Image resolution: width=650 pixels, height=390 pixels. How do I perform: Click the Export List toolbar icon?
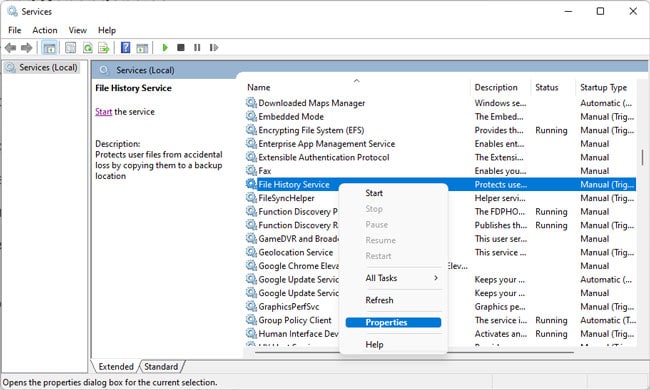coord(104,48)
